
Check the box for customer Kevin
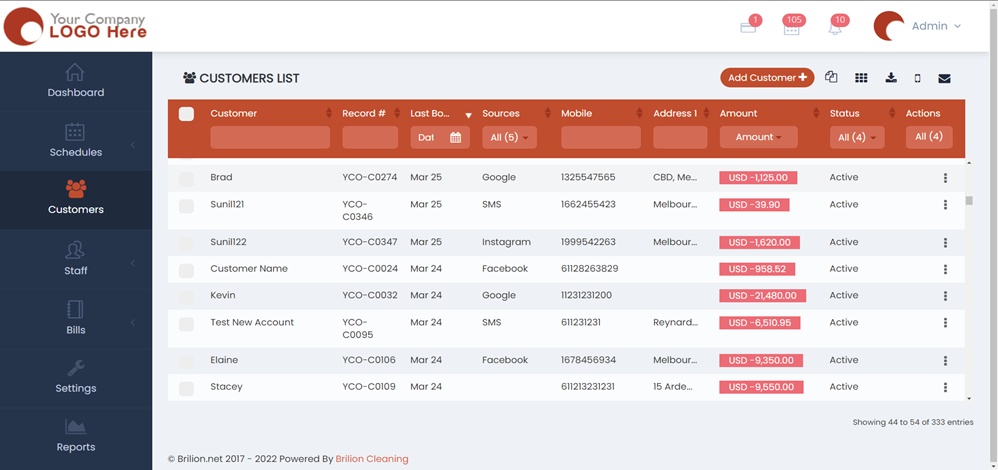186,297
